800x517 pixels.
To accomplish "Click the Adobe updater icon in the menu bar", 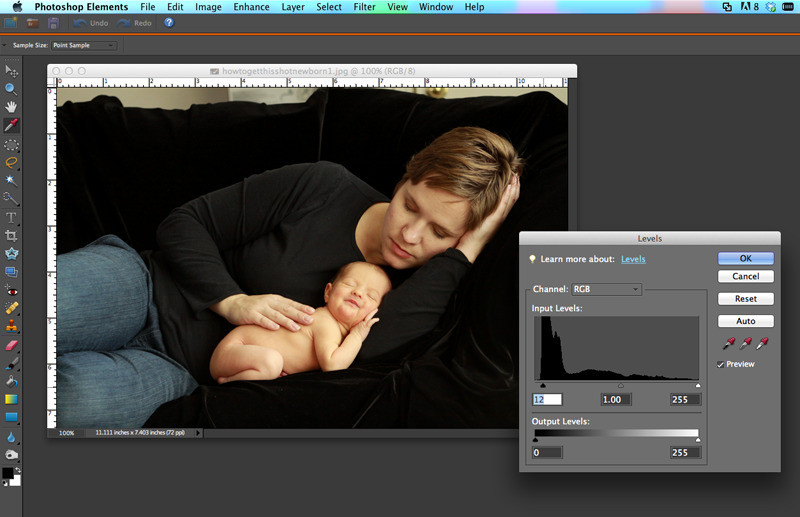I will pos(748,7).
